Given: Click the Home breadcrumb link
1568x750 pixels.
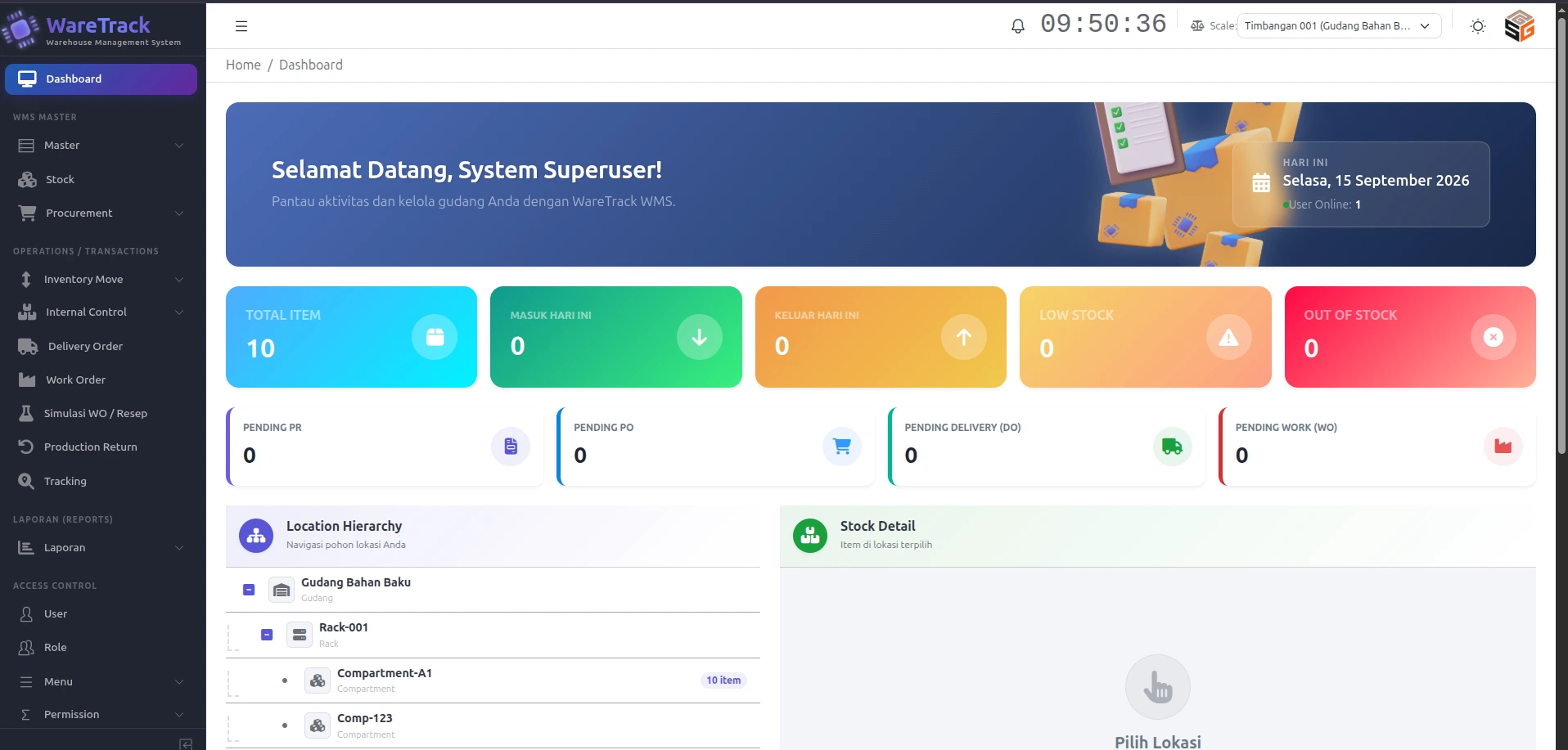Looking at the screenshot, I should [x=243, y=65].
